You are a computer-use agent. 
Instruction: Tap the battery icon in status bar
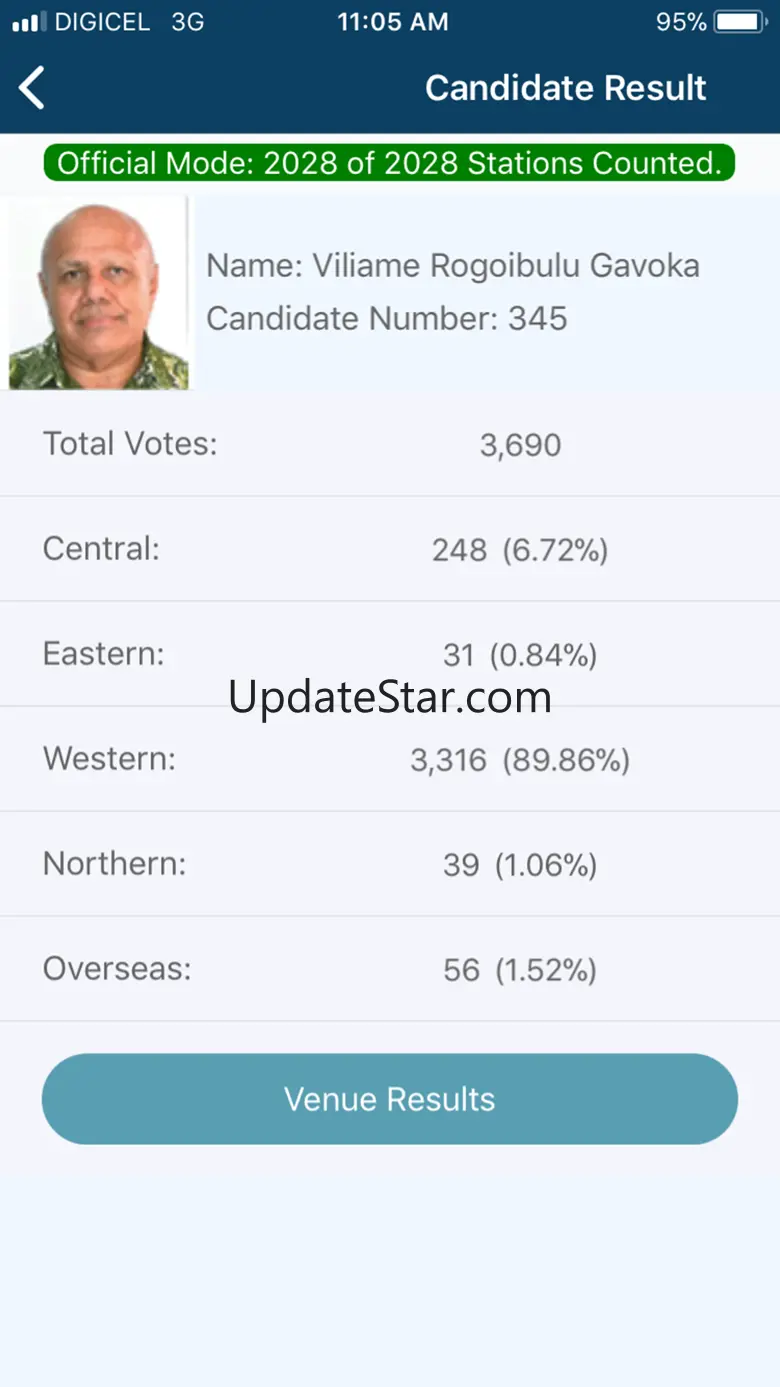(x=741, y=22)
